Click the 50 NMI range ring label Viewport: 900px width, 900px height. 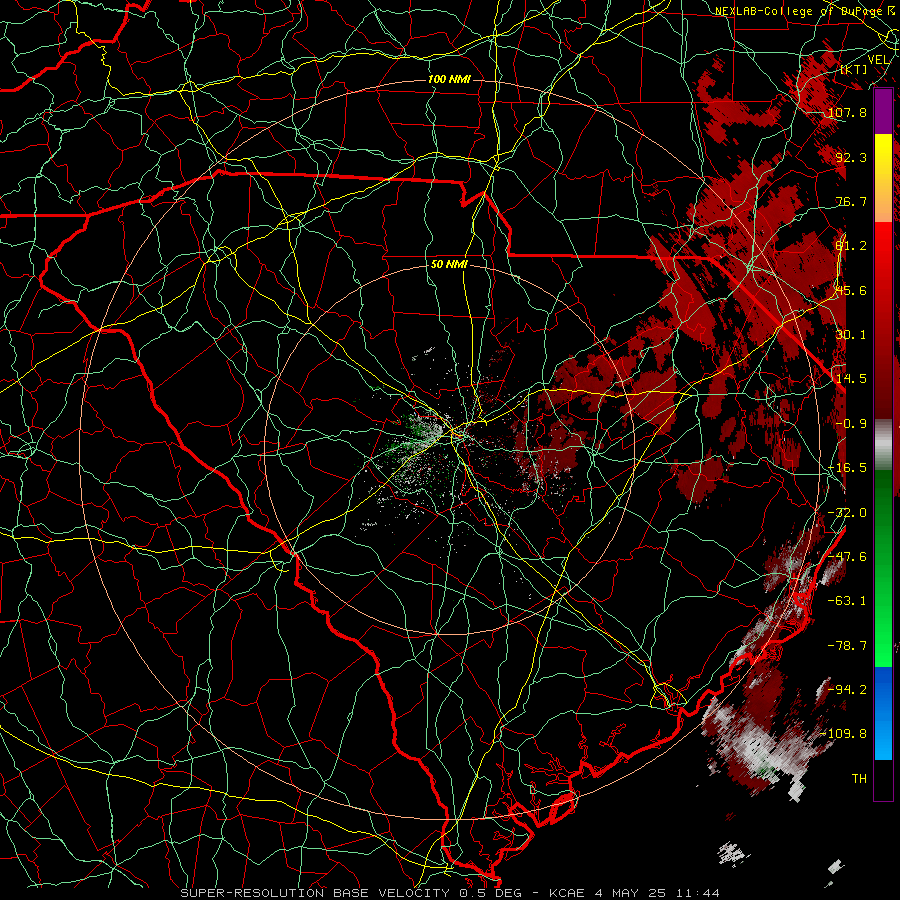(449, 265)
